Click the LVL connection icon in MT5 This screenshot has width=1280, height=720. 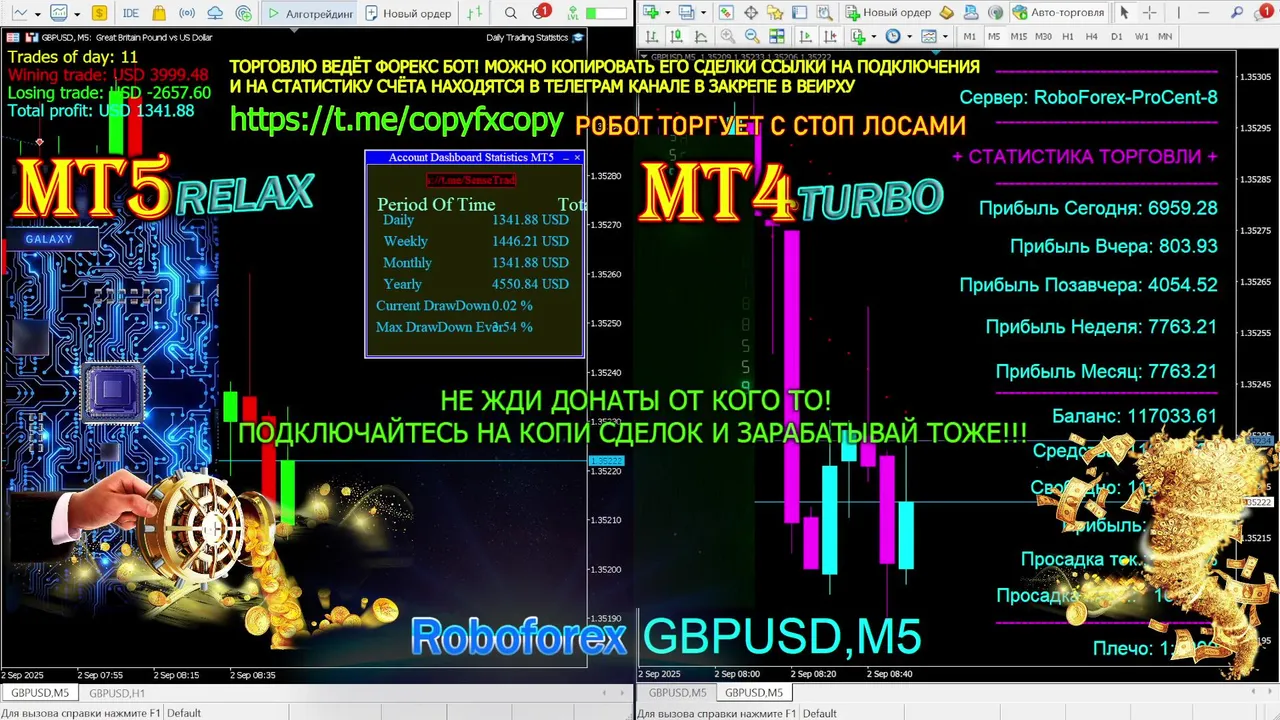[x=573, y=13]
